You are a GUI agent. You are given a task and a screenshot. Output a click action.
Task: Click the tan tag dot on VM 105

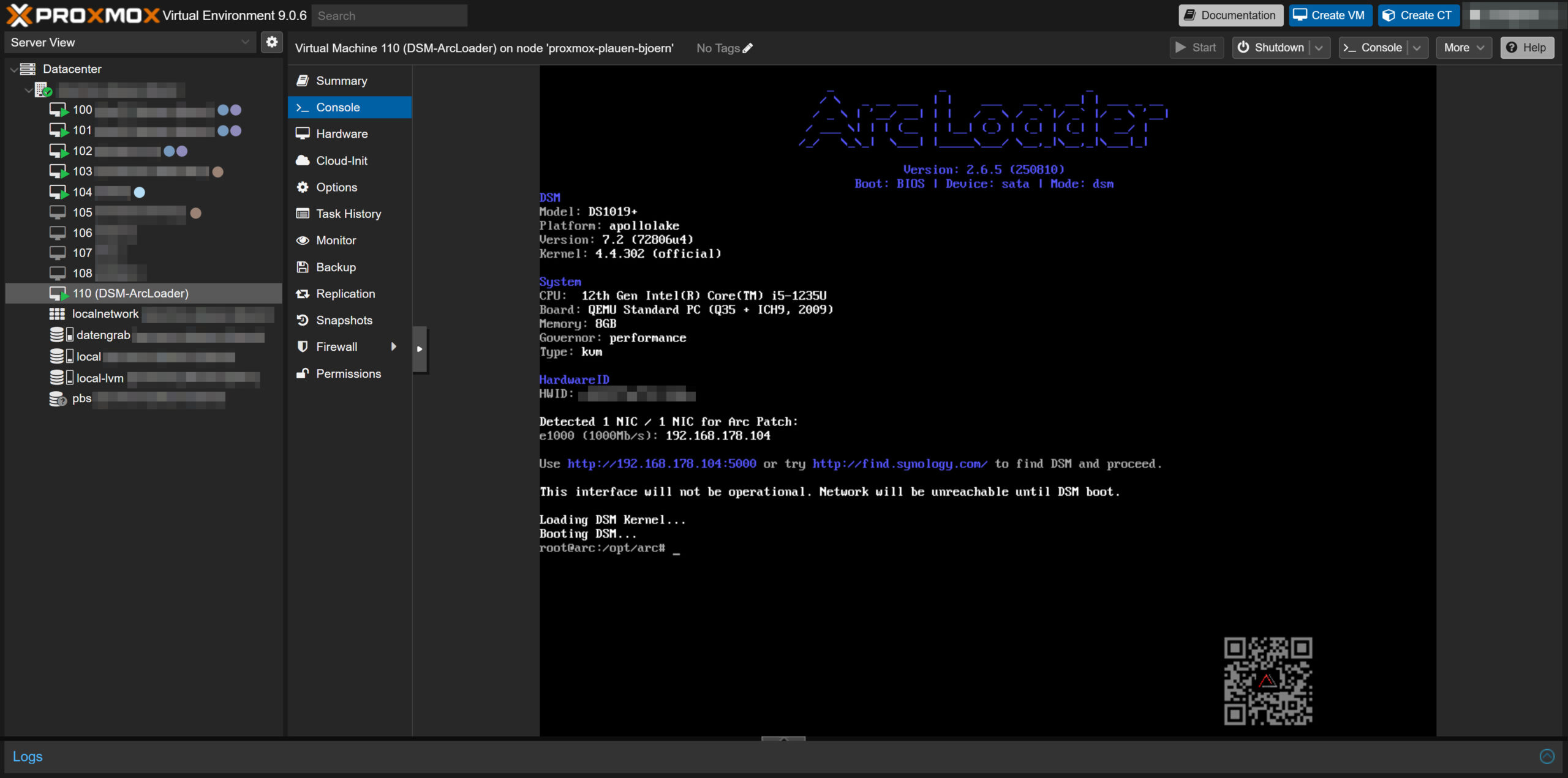point(196,213)
